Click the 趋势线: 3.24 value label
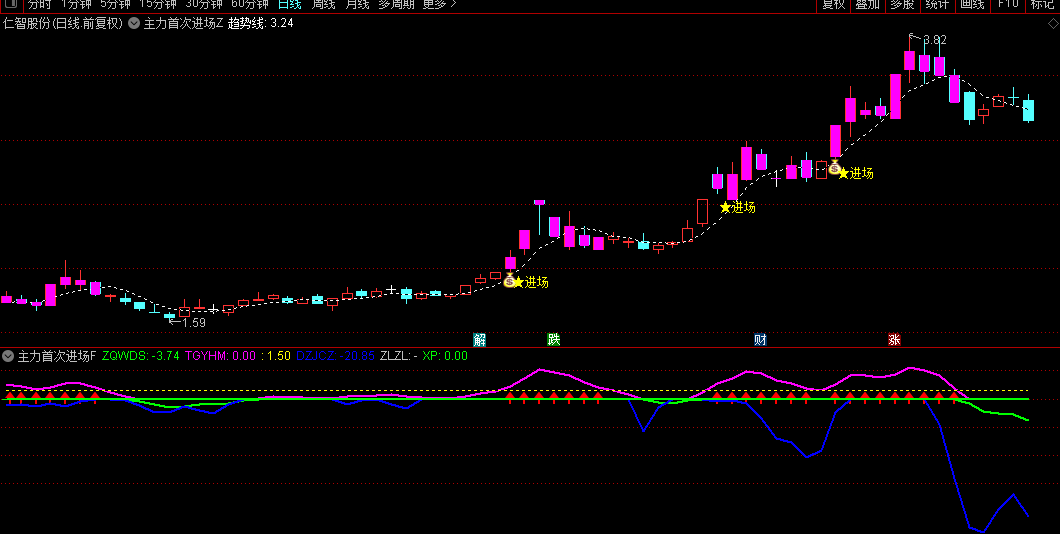 tap(260, 23)
